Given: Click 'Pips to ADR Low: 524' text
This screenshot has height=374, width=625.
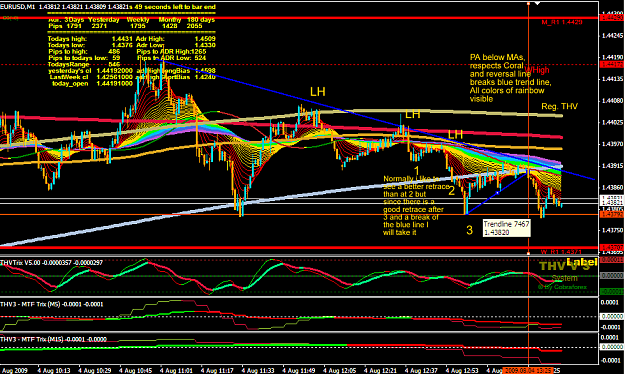Looking at the screenshot, I should 171,58.
